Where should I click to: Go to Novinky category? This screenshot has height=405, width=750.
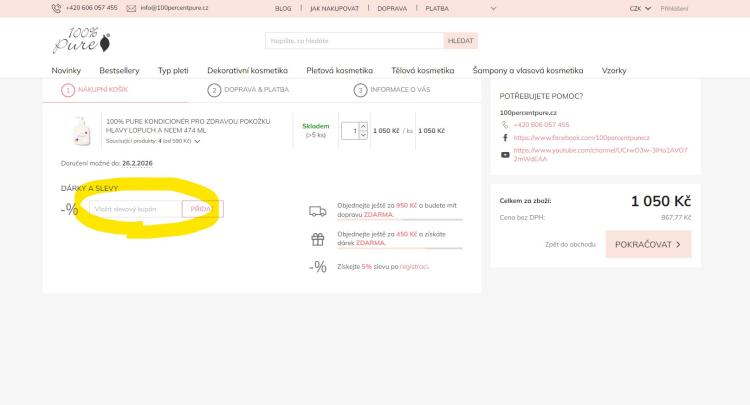[66, 70]
